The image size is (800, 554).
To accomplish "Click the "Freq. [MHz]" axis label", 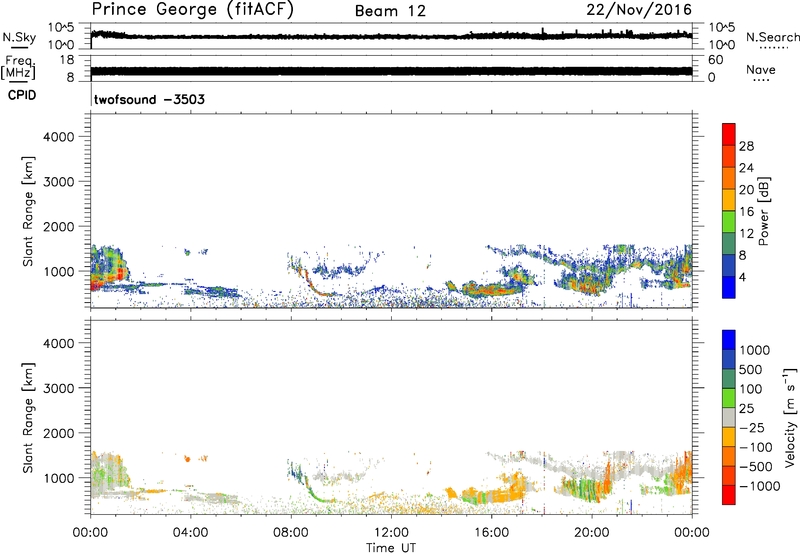I will click(19, 68).
